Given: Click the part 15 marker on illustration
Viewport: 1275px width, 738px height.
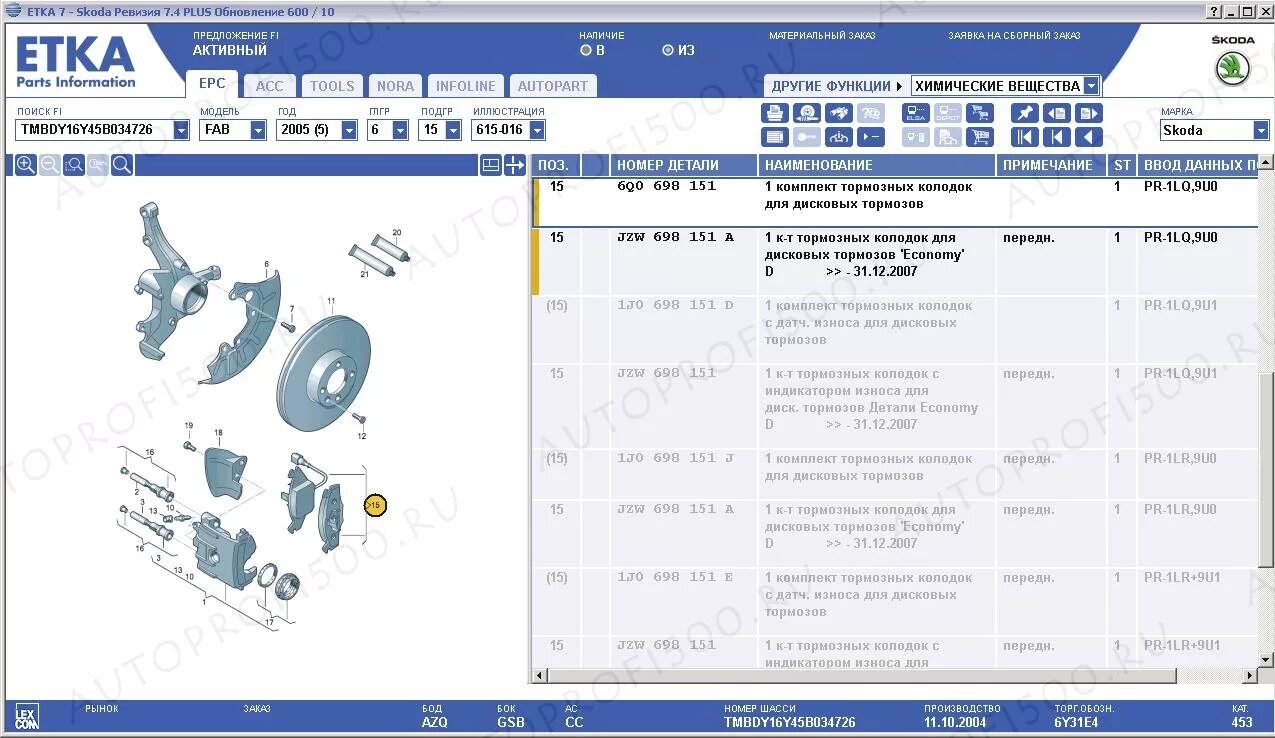Looking at the screenshot, I should pos(375,506).
